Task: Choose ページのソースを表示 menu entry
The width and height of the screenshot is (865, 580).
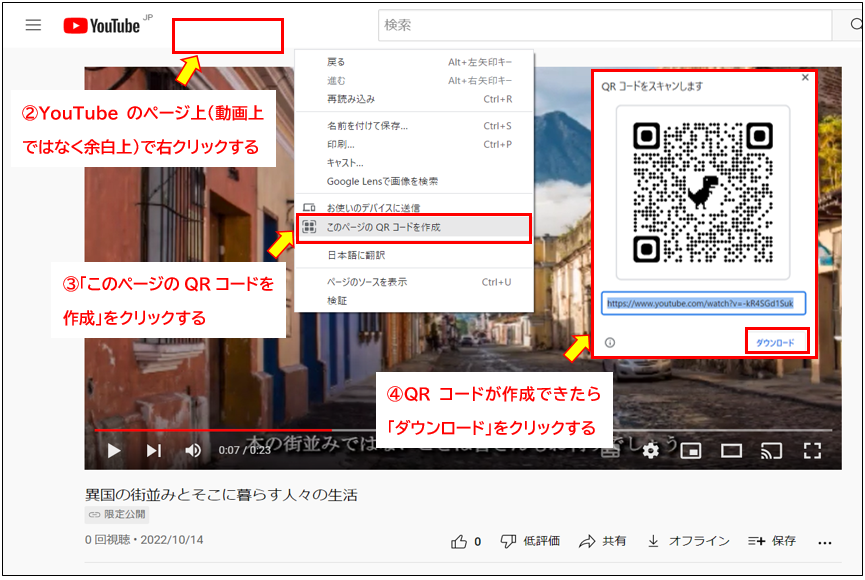Action: click(415, 282)
